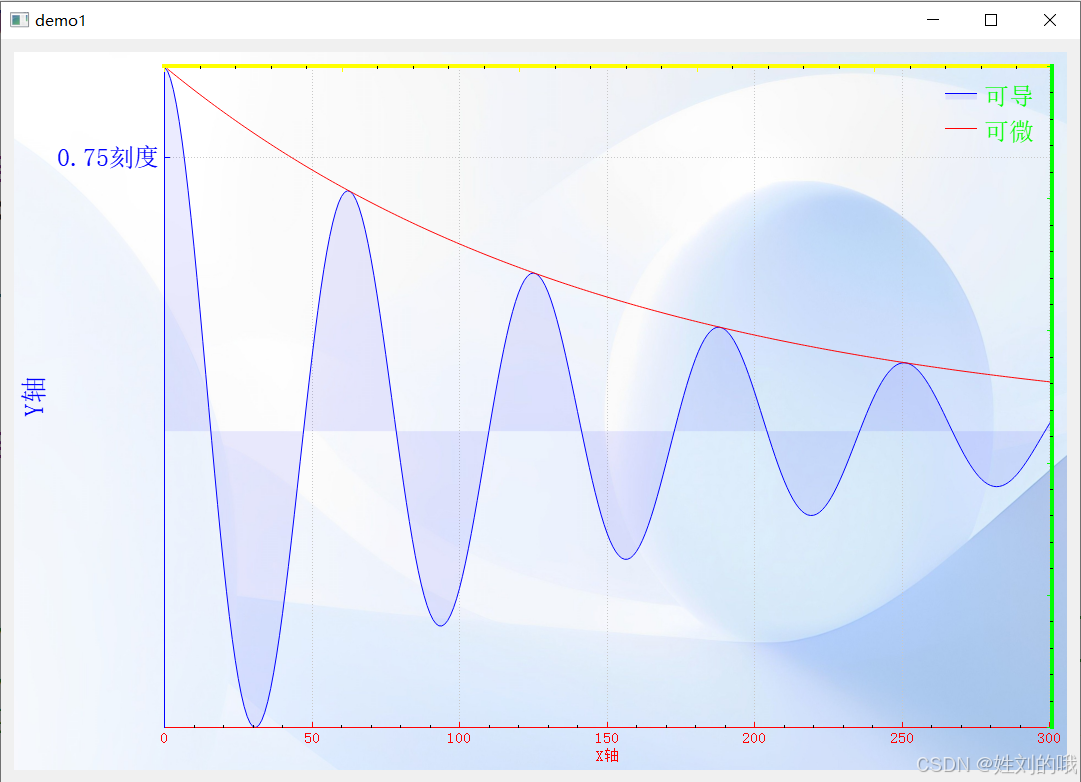The image size is (1081, 782).
Task: Click the 0.75刻度 Y-axis tick label
Action: tap(108, 158)
